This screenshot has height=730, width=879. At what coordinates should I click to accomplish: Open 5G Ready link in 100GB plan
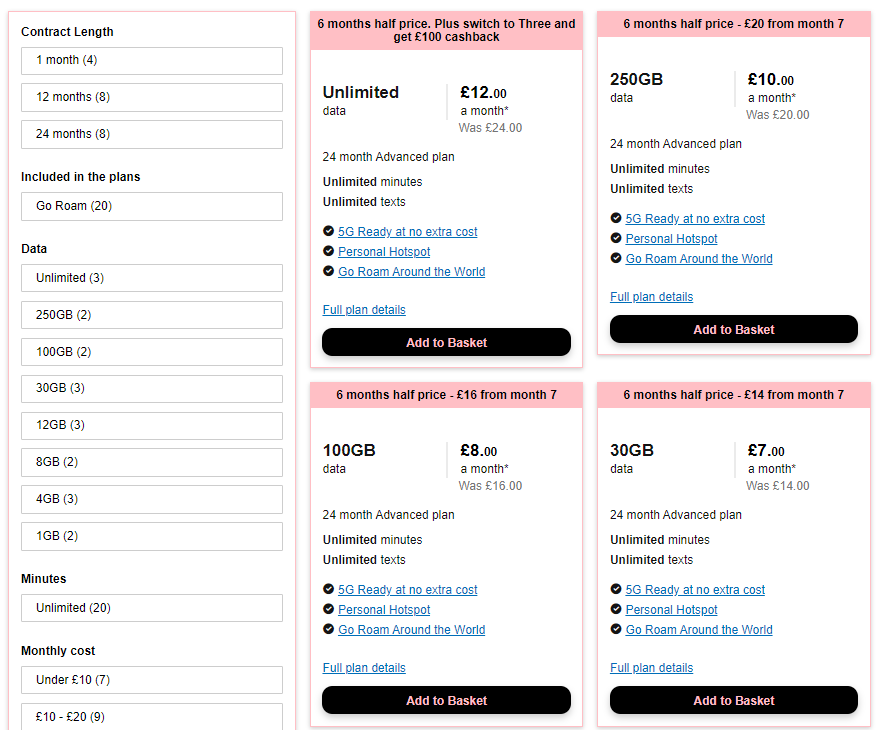click(407, 590)
